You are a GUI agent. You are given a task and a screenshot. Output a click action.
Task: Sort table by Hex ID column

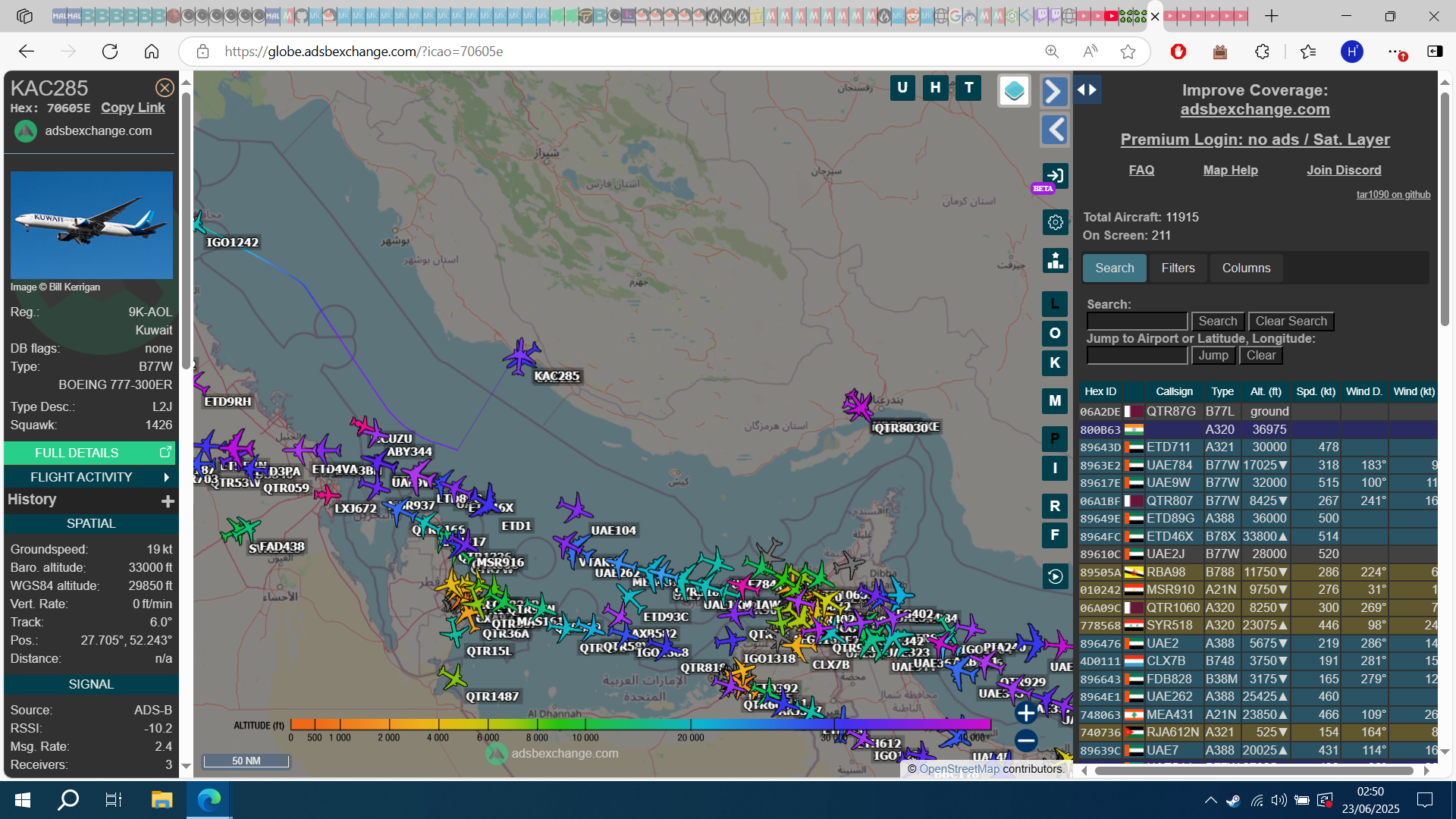1100,392
